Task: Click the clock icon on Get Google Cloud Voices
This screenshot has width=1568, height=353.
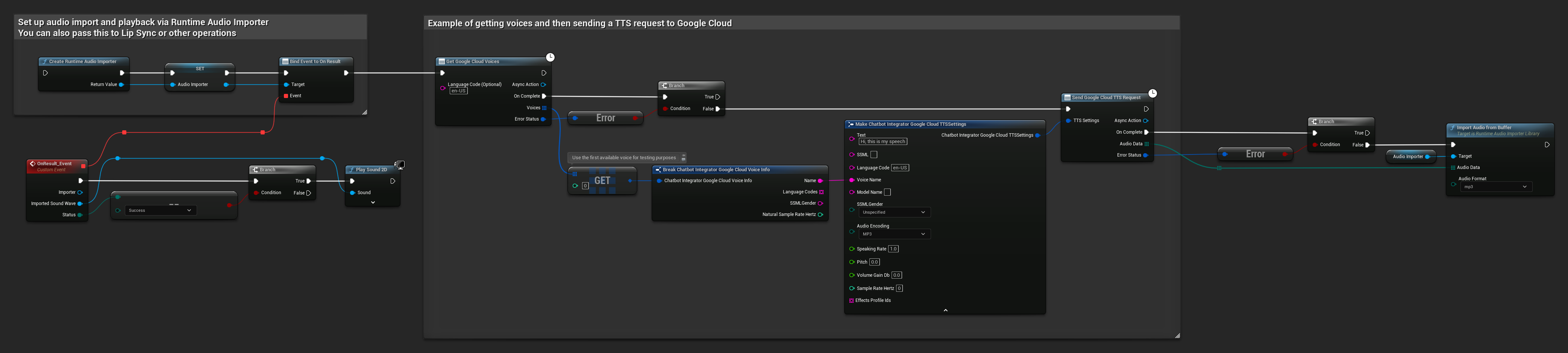Action: coord(550,56)
